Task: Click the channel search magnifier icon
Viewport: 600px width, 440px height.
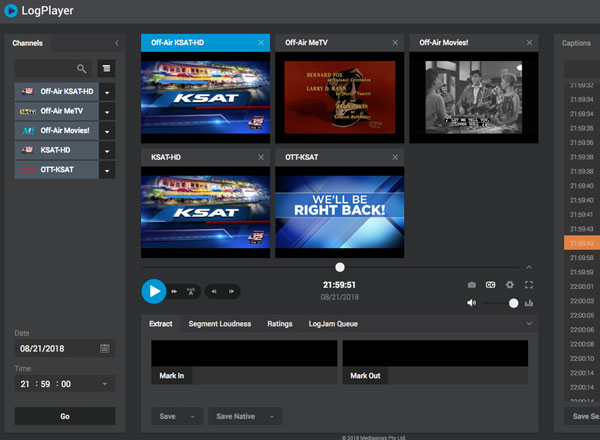Action: tap(81, 69)
